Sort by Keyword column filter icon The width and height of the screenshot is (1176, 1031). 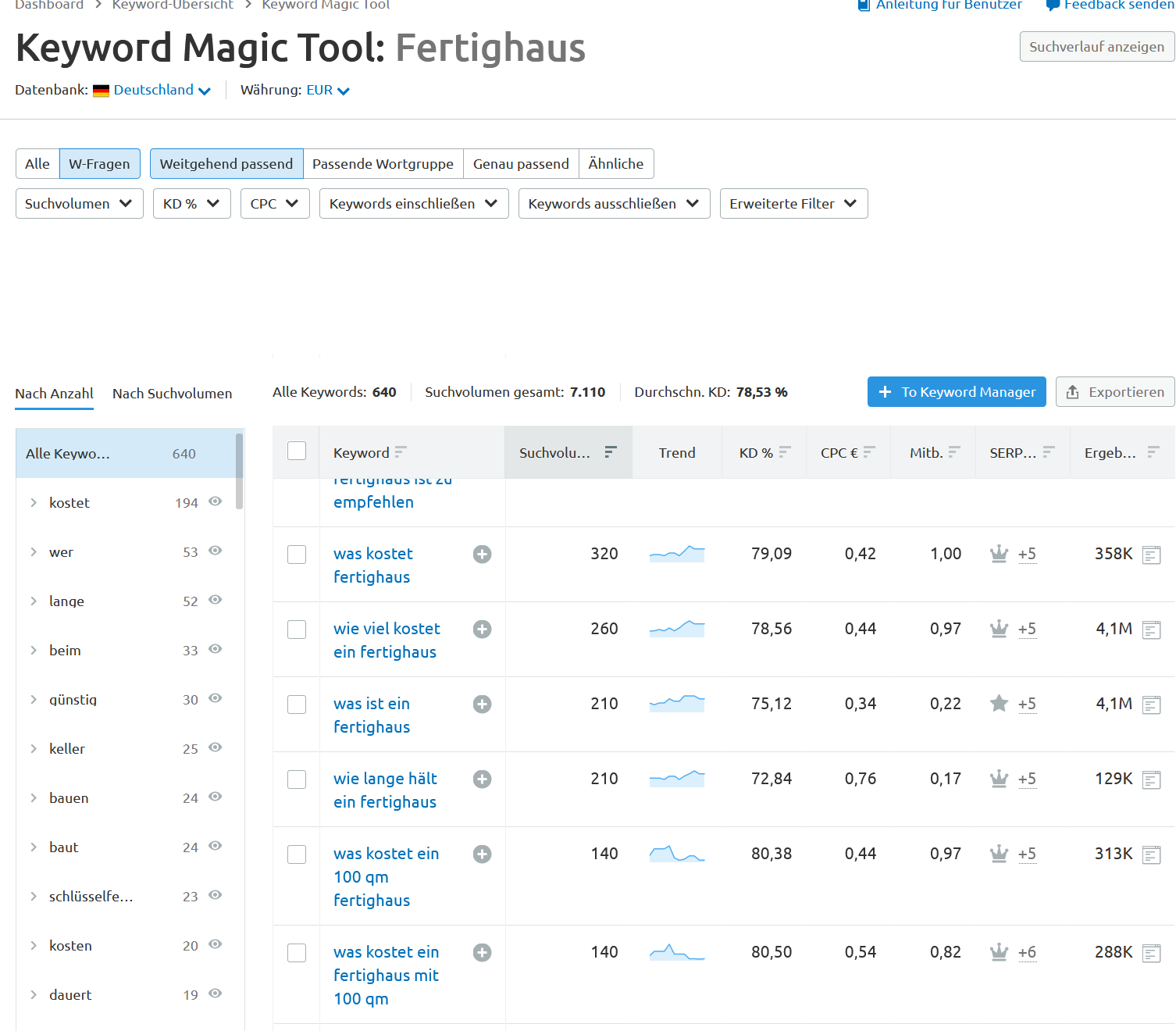(x=401, y=452)
